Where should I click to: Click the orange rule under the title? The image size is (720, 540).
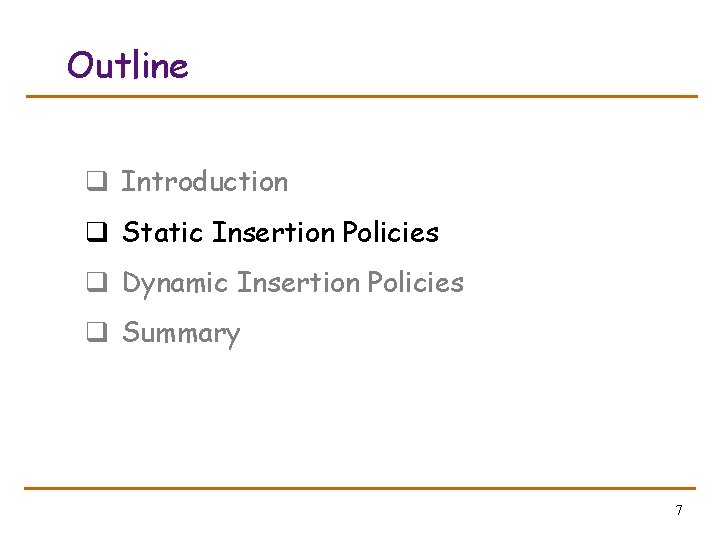(360, 97)
